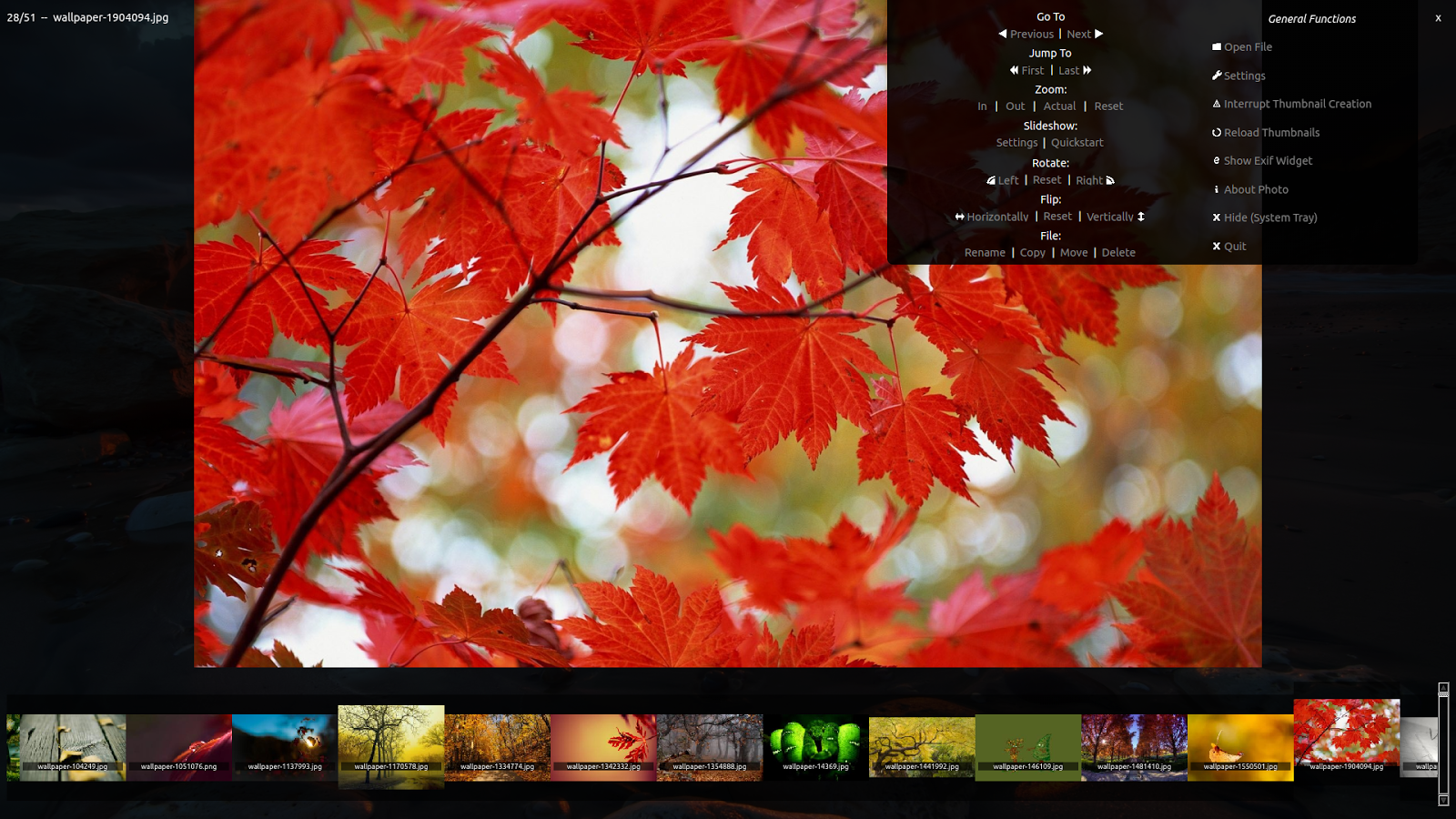Select the Rotate Right icon
Screen dimensions: 1456x819
point(1112,180)
